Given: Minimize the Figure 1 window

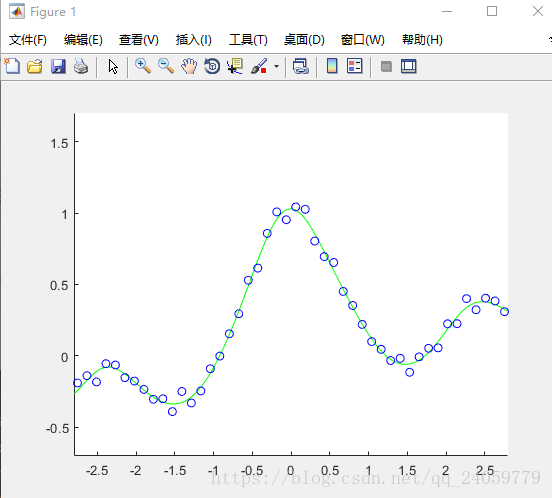Looking at the screenshot, I should (x=447, y=11).
